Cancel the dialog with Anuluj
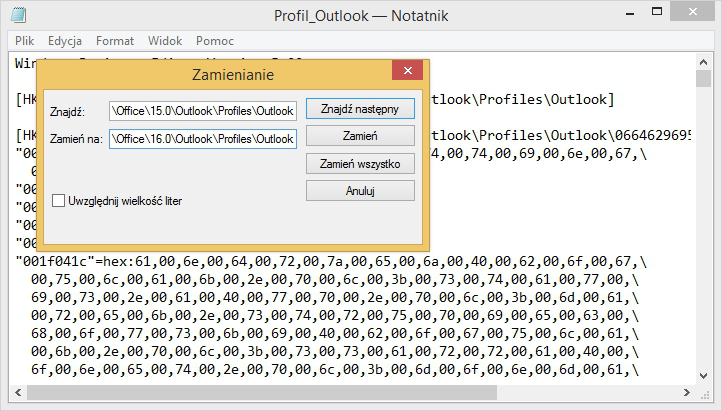The height and width of the screenshot is (411, 722). (360, 191)
